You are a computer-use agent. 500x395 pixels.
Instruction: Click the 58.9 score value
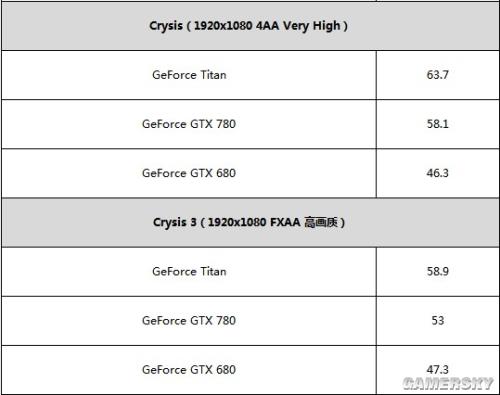coord(438,271)
